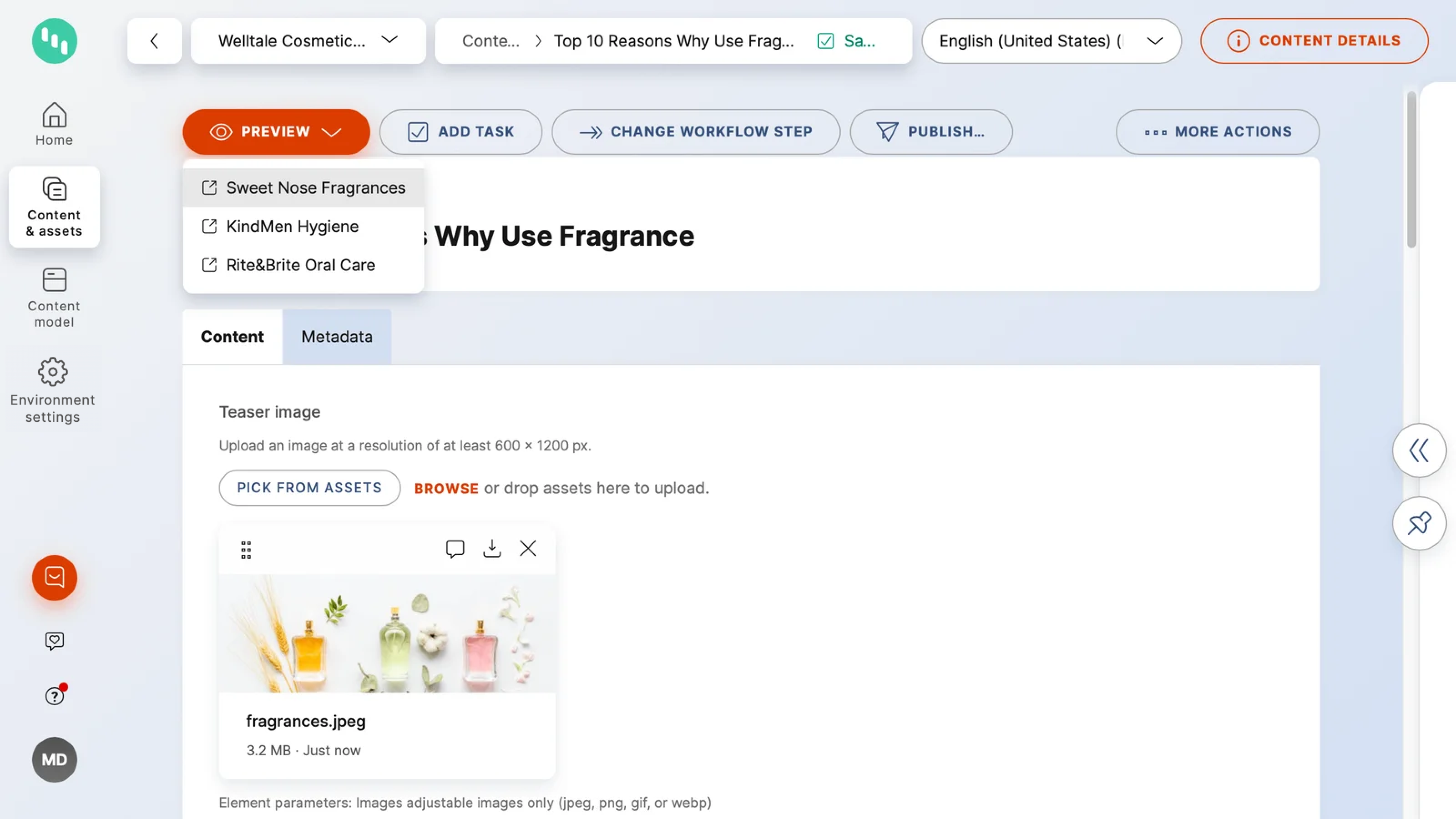Collapse the Preview dropdown button

[x=276, y=131]
